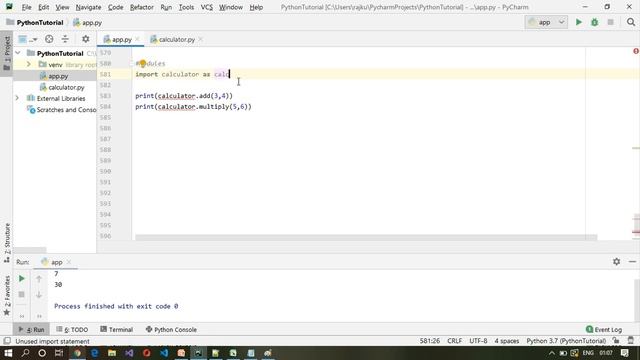Toggle the Favorites tool window side tab
640x360 pixels.
[7, 295]
